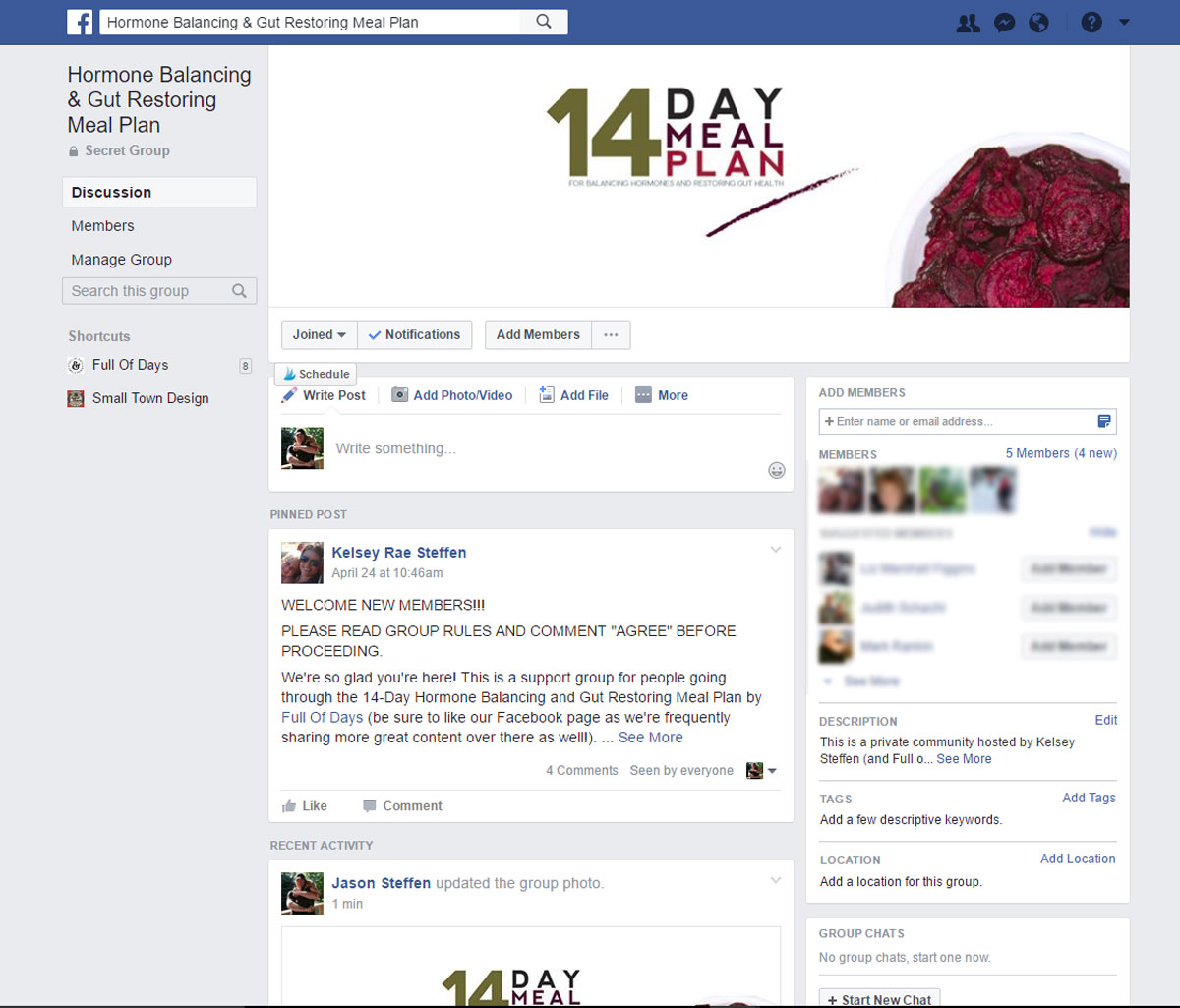Open the Joined dropdown
This screenshot has width=1180, height=1008.
click(320, 334)
